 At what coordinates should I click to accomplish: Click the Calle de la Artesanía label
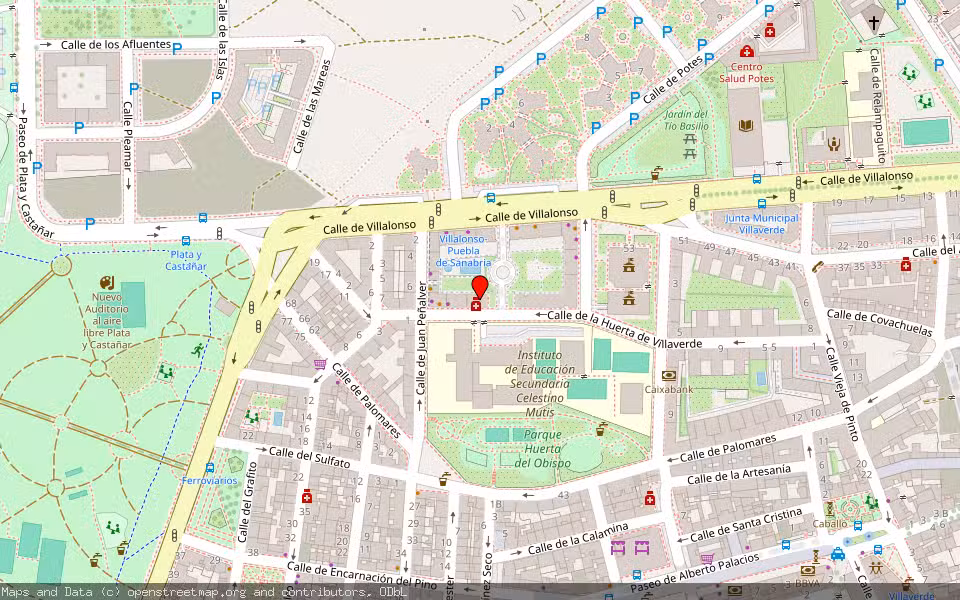[x=739, y=475]
